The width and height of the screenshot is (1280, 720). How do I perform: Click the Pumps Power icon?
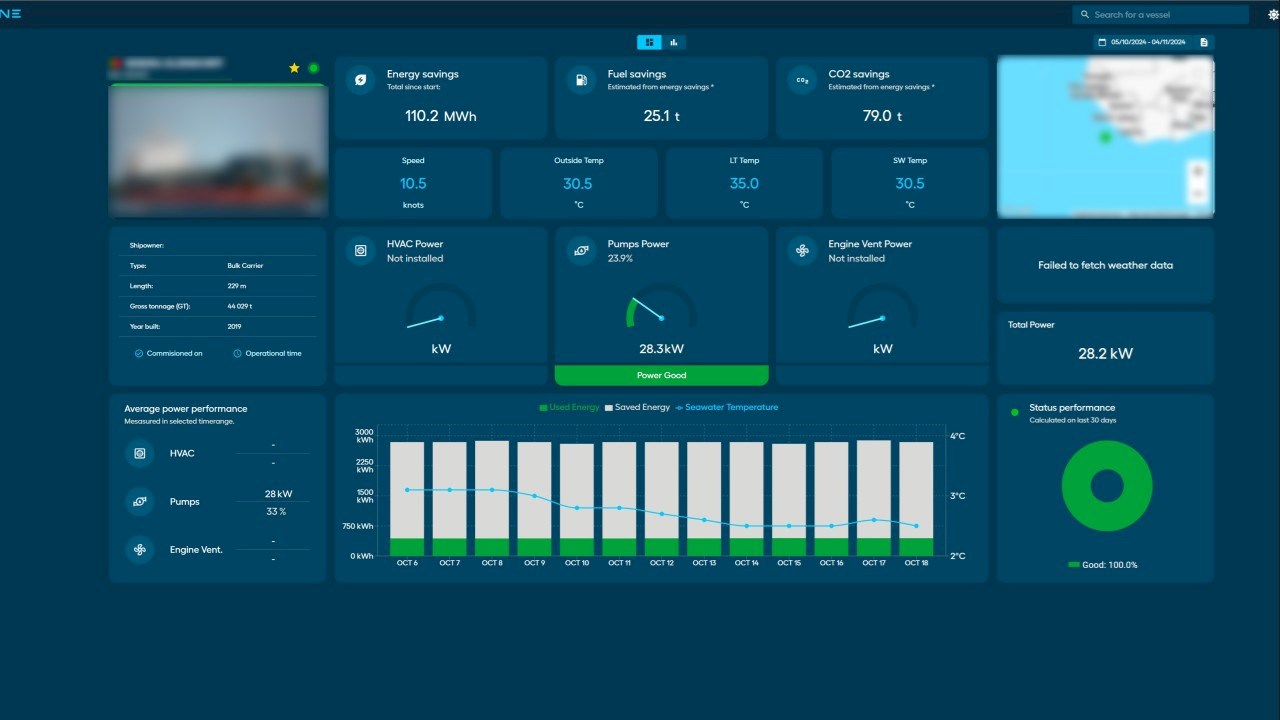coord(581,250)
